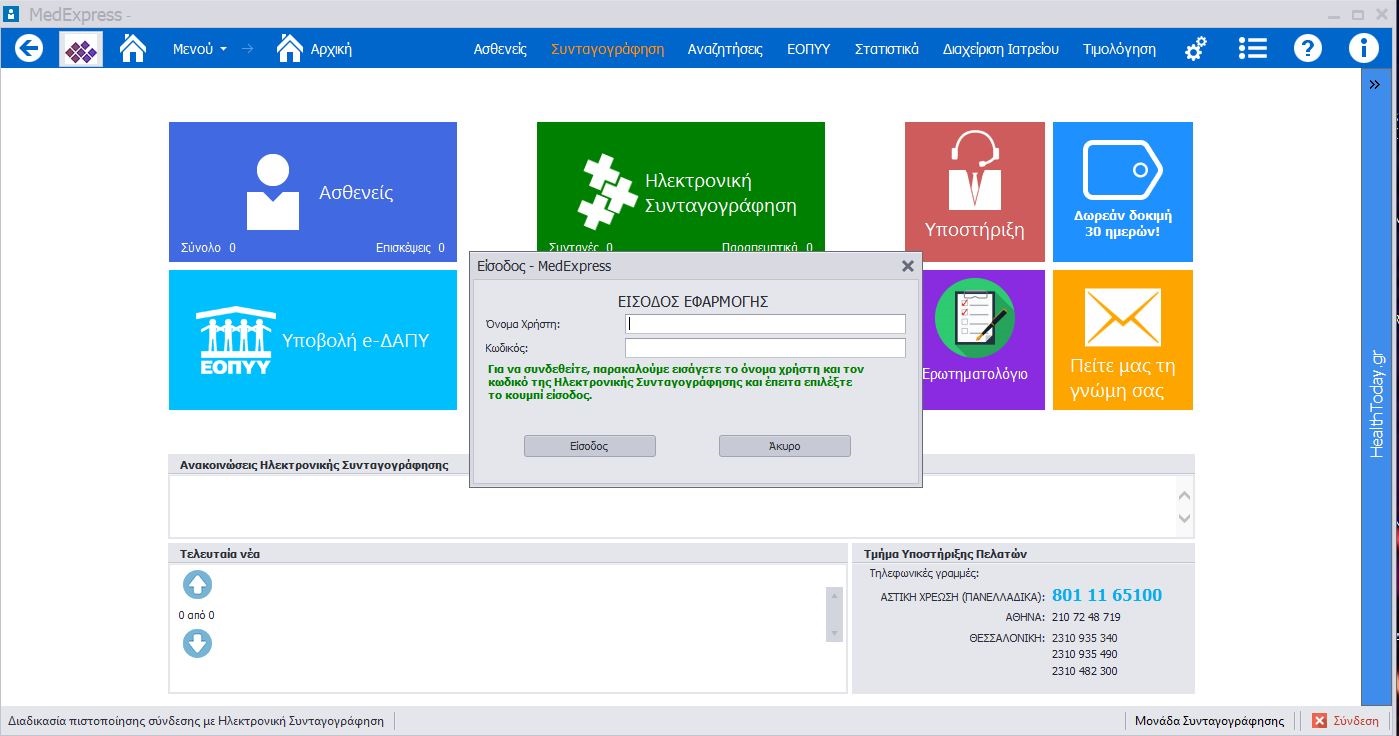
Task: Click the list view icon in toolbar
Action: coord(1252,48)
